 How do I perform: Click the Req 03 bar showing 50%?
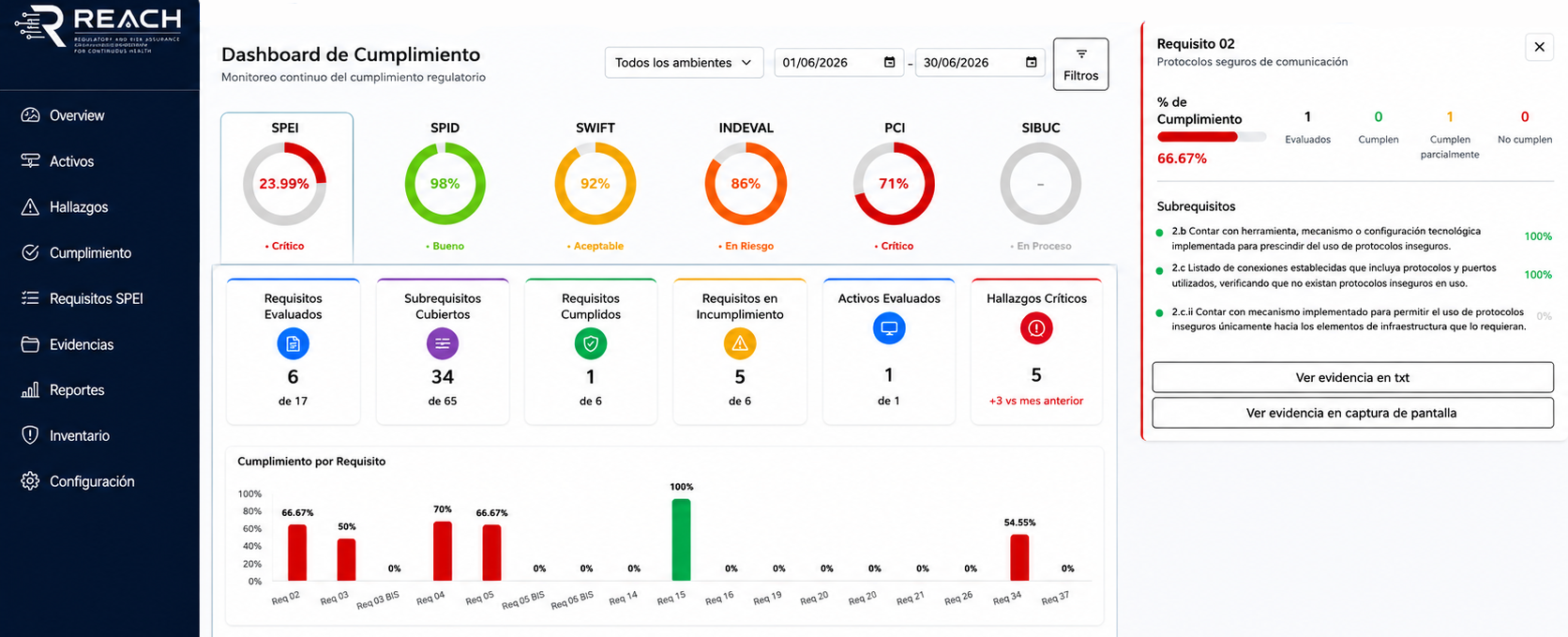[346, 559]
